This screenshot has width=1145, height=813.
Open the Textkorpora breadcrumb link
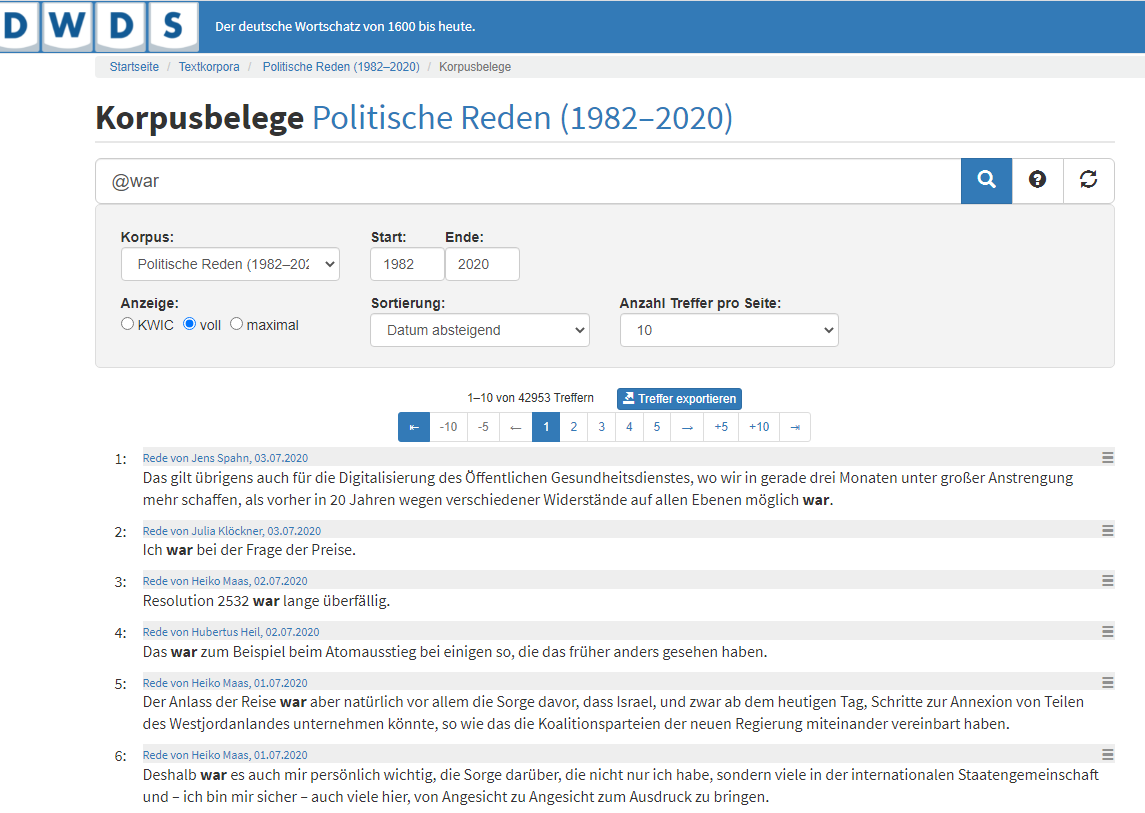click(x=209, y=67)
